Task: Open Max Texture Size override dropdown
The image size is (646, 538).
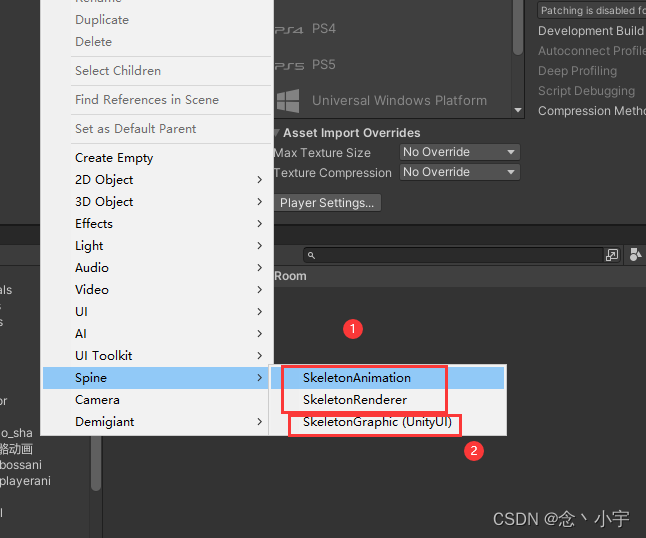Action: coord(460,152)
